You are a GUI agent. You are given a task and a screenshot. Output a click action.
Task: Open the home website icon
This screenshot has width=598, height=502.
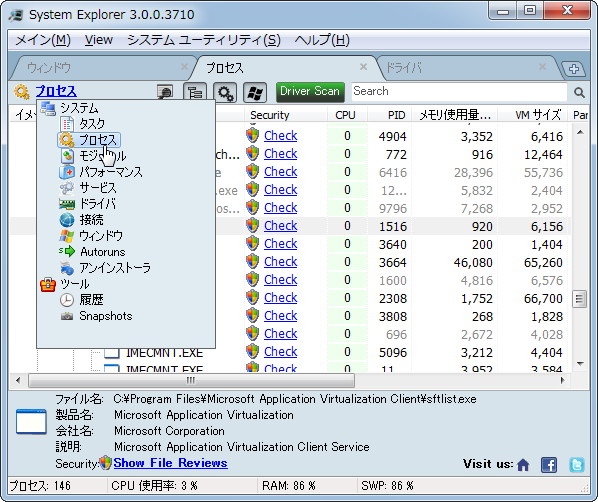point(523,465)
